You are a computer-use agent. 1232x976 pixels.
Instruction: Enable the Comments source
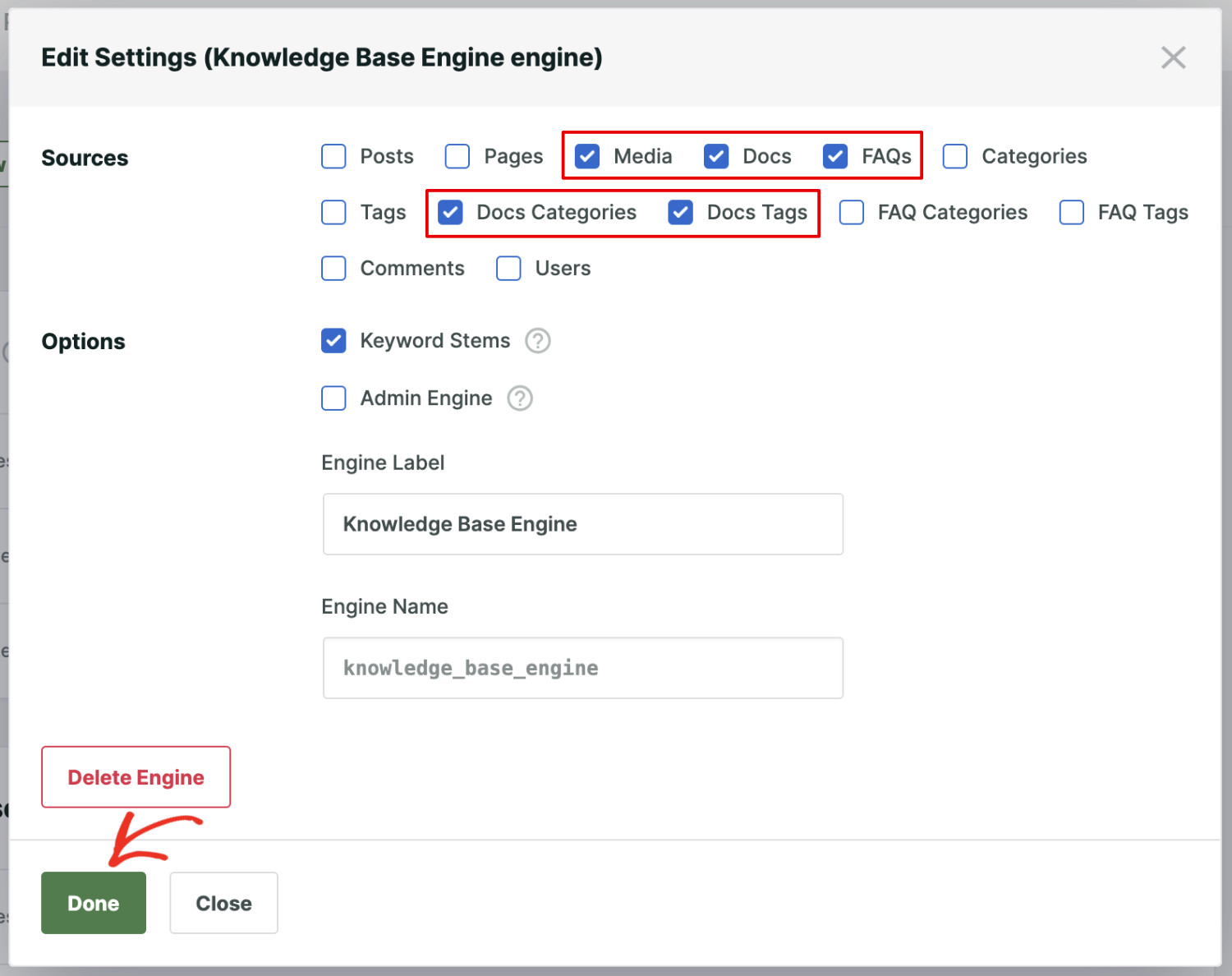tap(333, 268)
